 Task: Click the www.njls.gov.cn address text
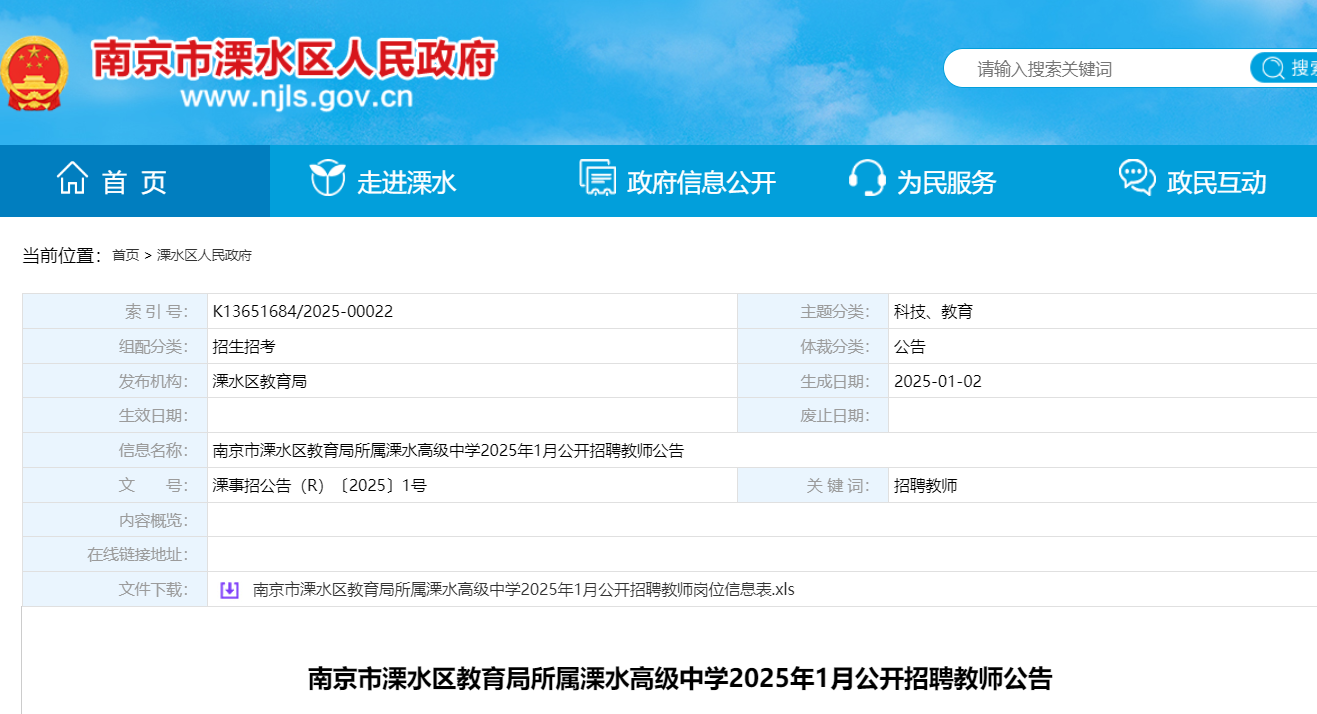(296, 98)
